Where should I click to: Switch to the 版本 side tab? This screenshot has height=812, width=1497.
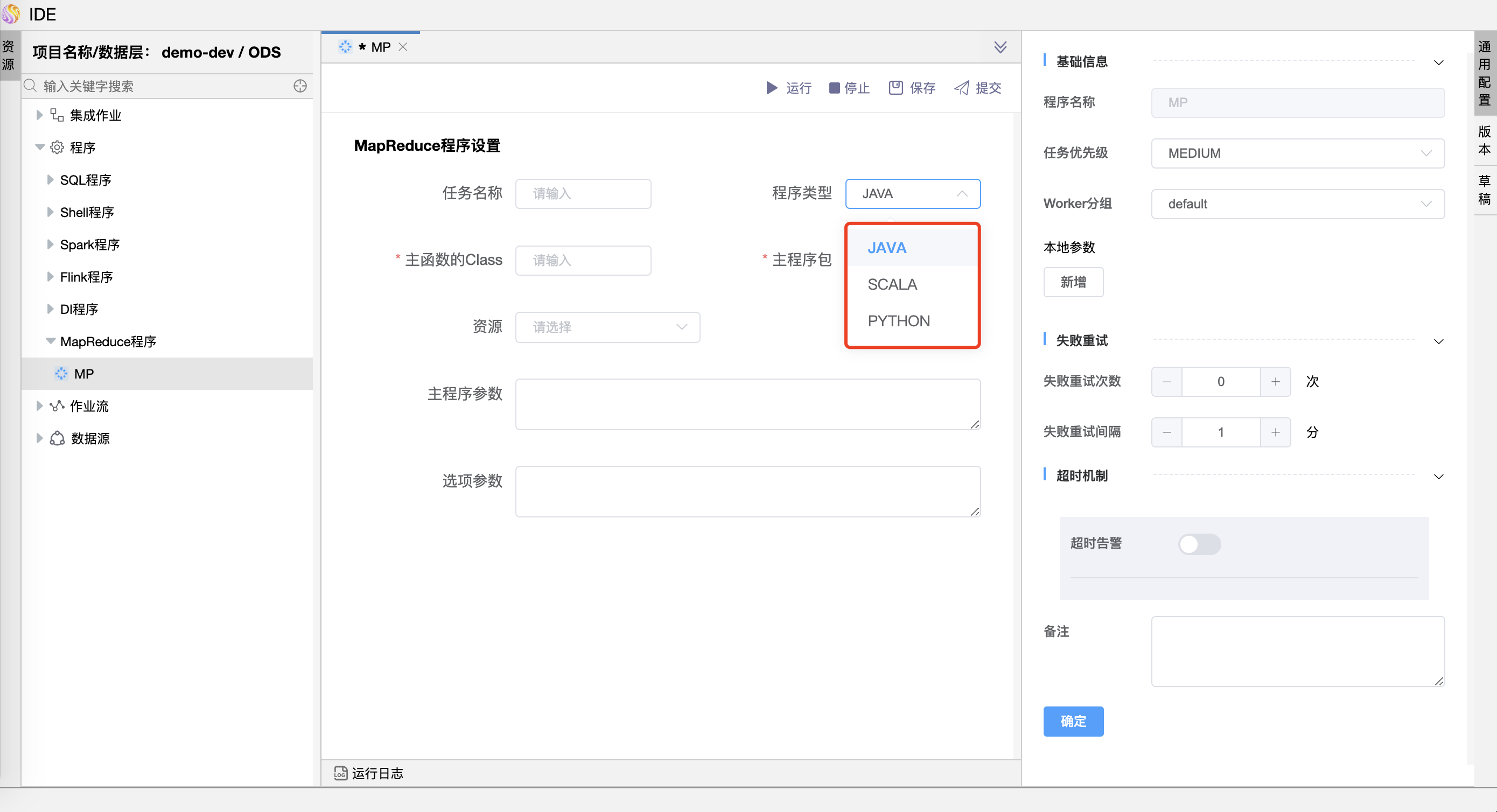click(x=1484, y=140)
